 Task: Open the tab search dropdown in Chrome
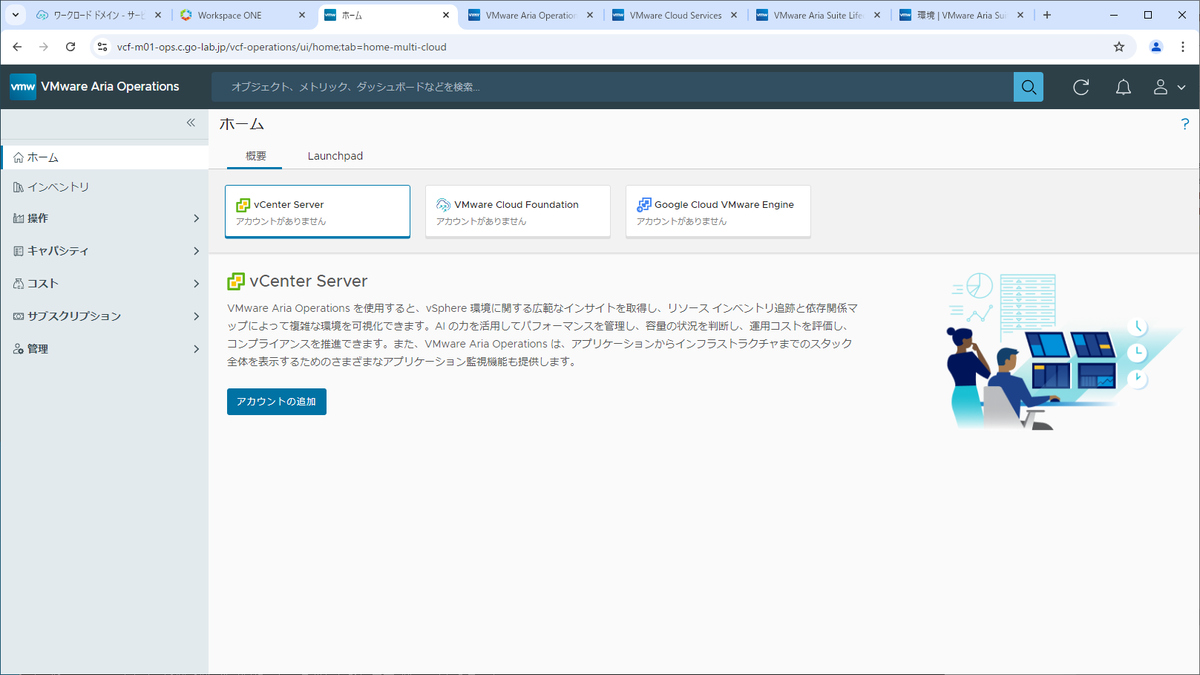click(x=15, y=15)
